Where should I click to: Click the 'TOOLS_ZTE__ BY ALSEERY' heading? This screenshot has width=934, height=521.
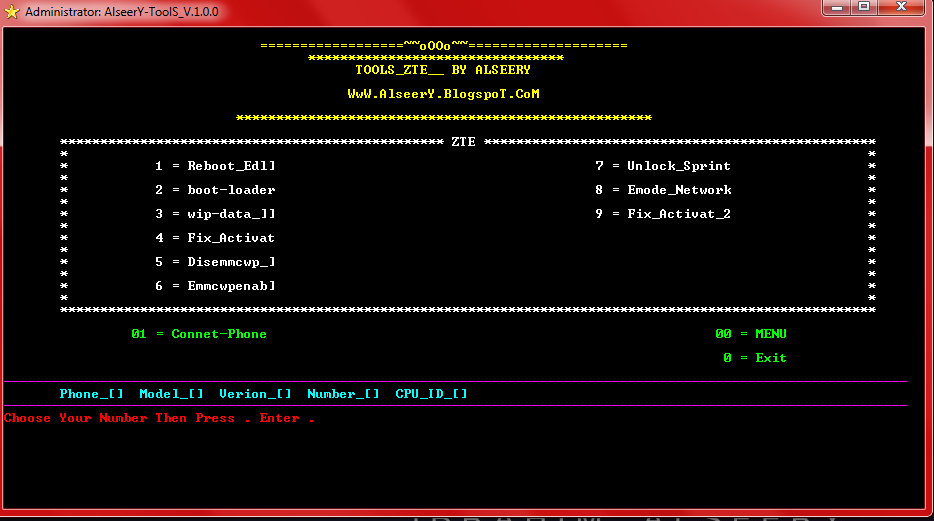[x=443, y=70]
